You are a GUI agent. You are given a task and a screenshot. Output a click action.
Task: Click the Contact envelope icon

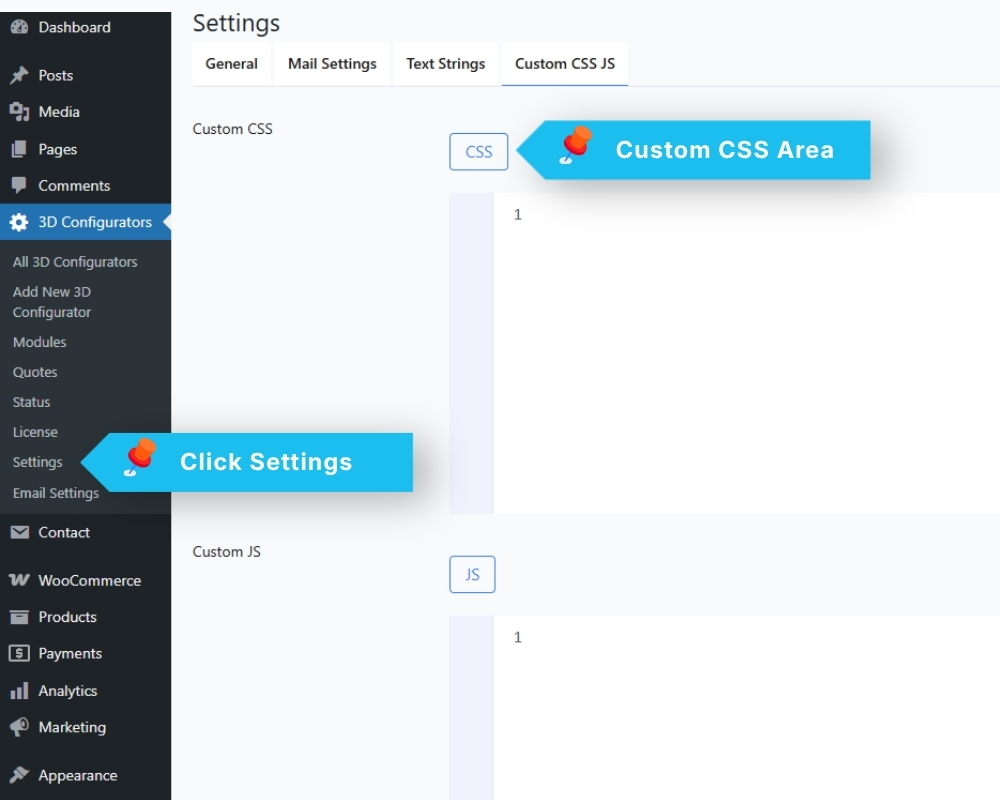[19, 532]
